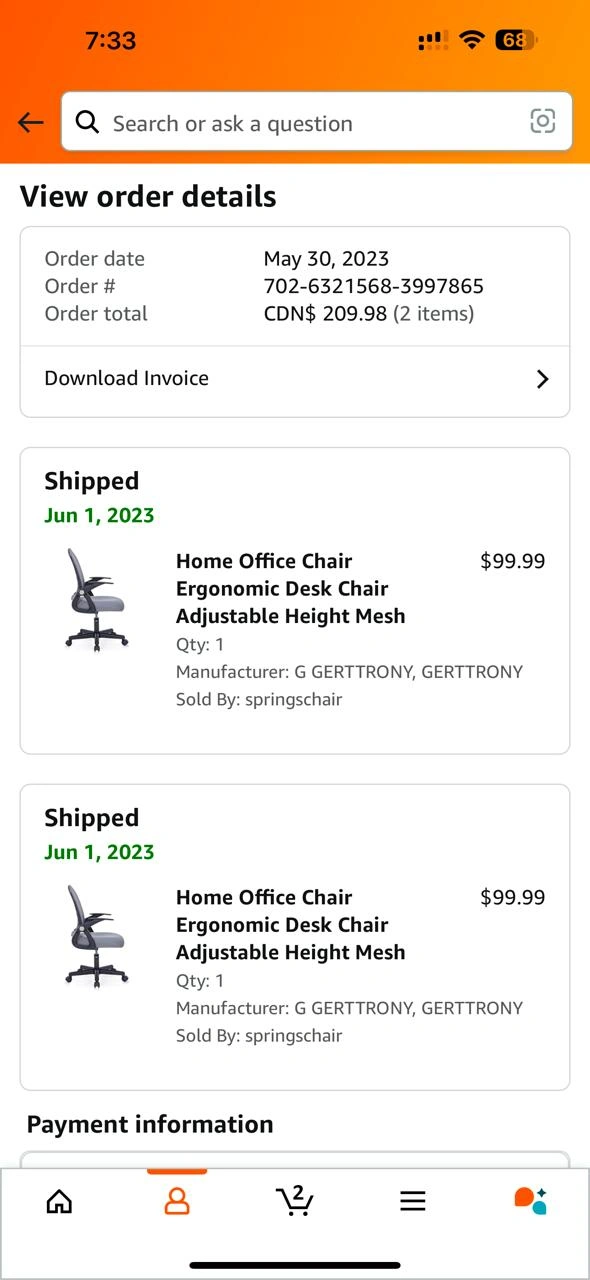Tap the Download Invoice row
Image resolution: width=590 pixels, height=1280 pixels.
pyautogui.click(x=295, y=379)
